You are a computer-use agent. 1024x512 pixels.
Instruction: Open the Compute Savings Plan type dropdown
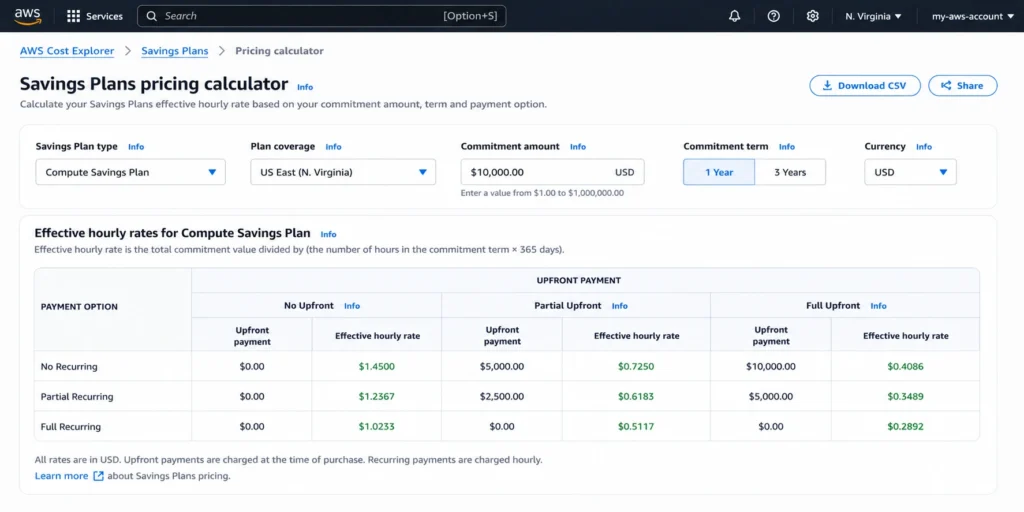click(131, 172)
